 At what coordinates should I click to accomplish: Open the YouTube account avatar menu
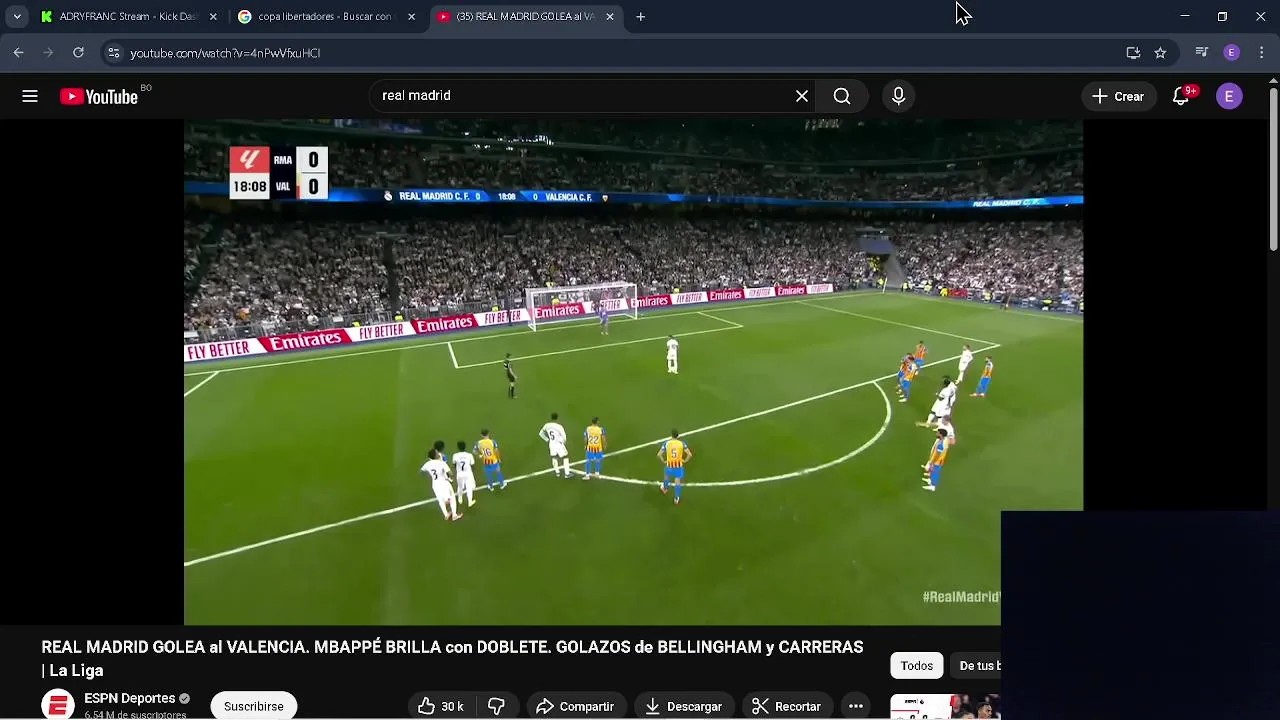1229,96
